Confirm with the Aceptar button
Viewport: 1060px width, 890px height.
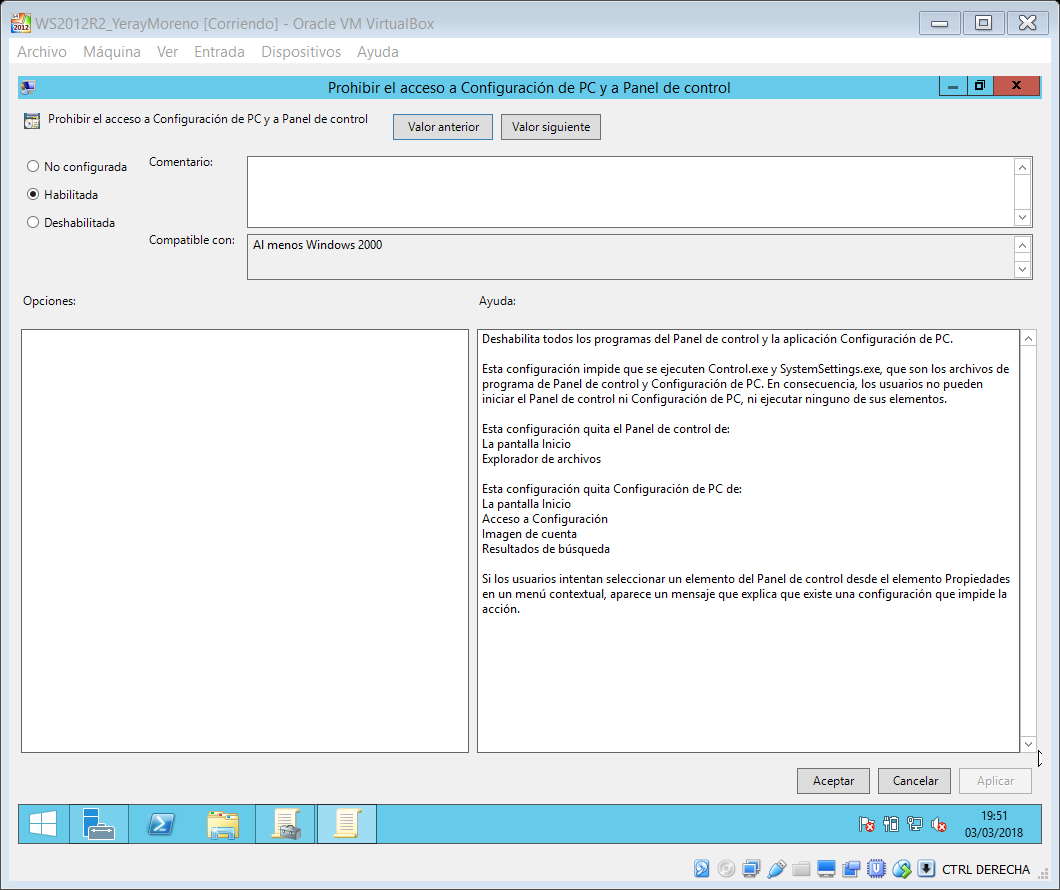833,781
